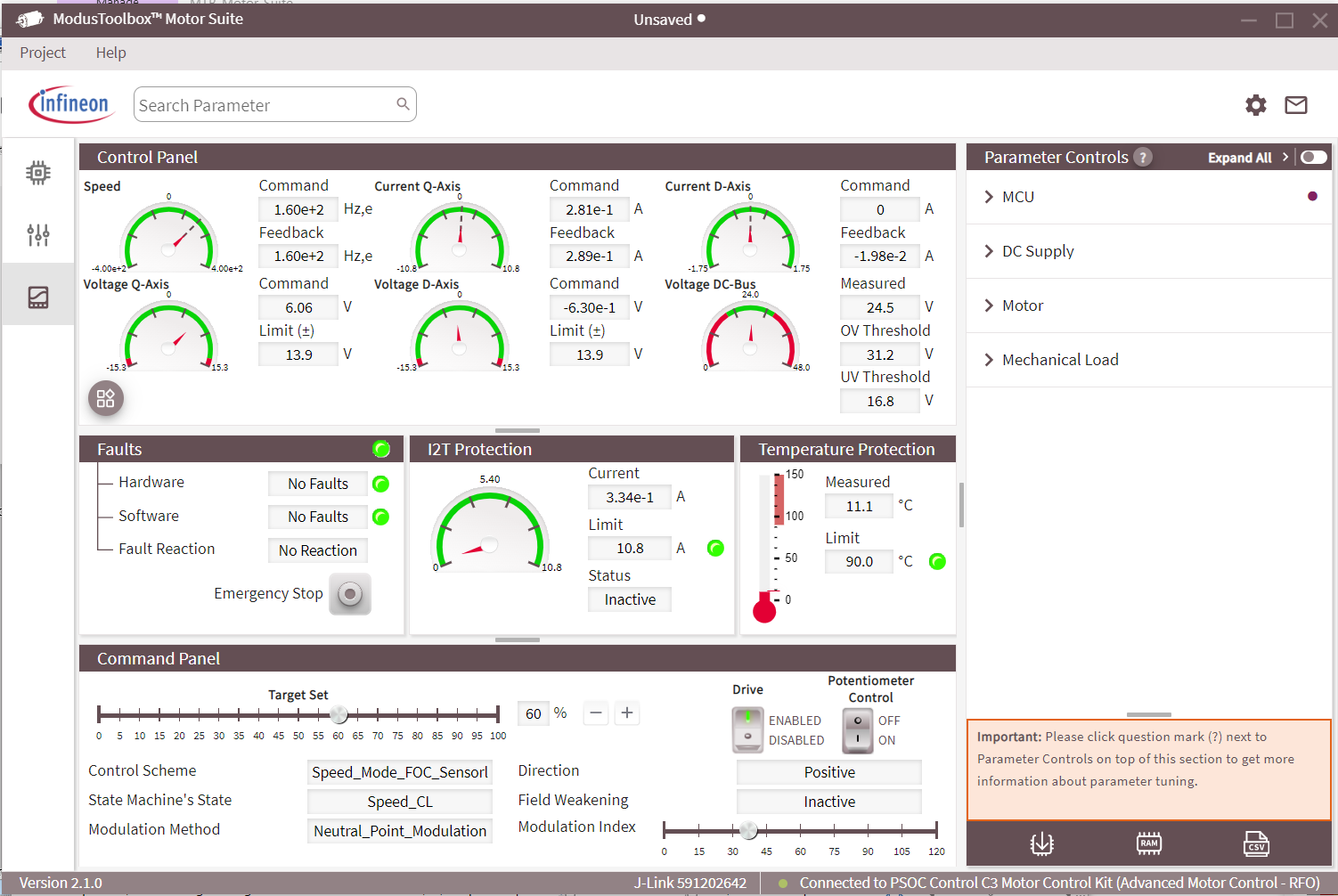This screenshot has width=1338, height=896.
Task: Click the vertical scrollbar beside Temperature Protection
Action: click(961, 504)
